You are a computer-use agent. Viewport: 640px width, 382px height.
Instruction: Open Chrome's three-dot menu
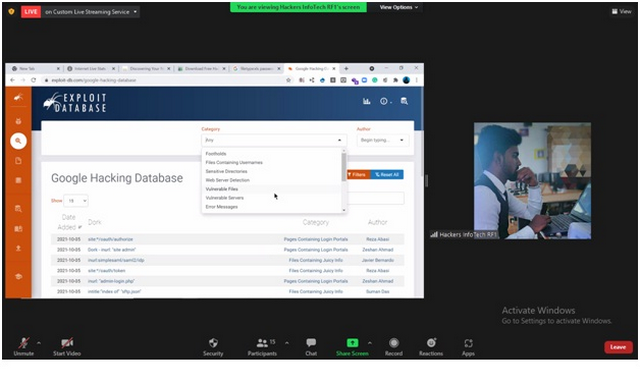tap(417, 80)
